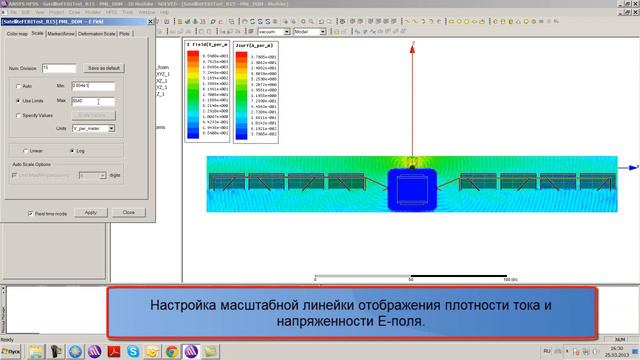
Task: Click the system tray clock
Action: (616, 352)
